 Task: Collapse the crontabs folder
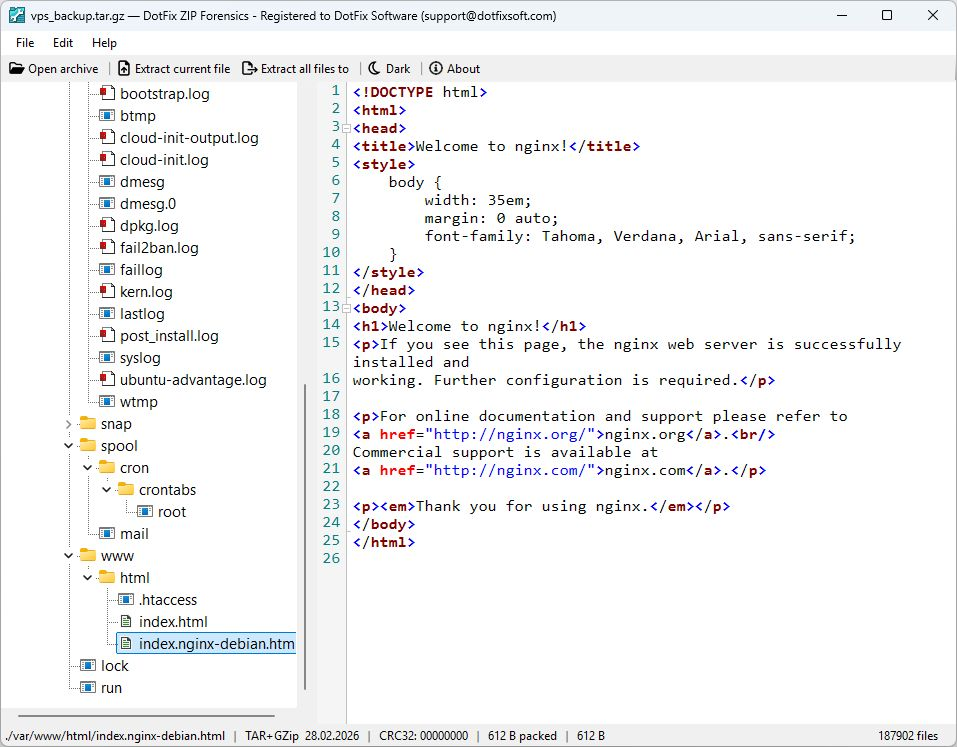tap(106, 489)
